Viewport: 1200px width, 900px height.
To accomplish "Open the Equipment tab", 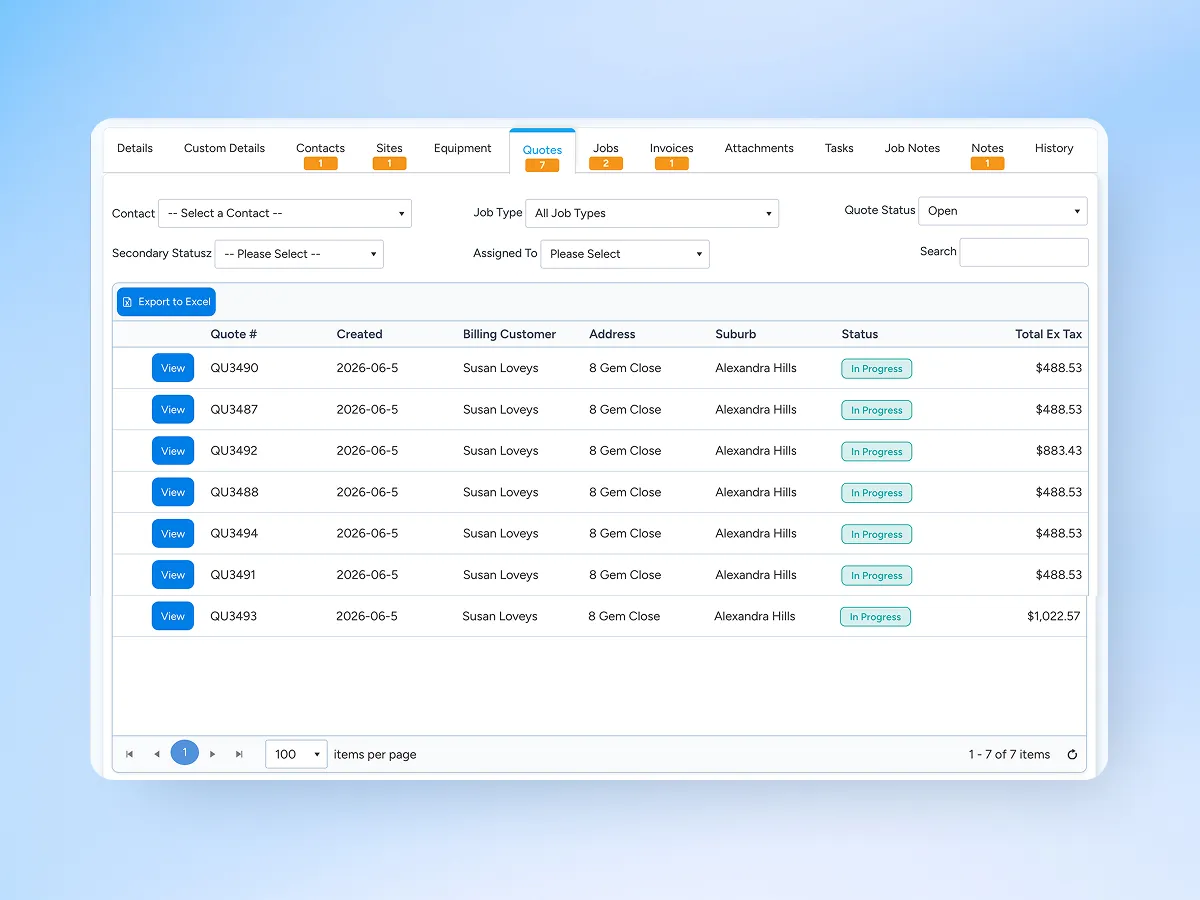I will 462,148.
